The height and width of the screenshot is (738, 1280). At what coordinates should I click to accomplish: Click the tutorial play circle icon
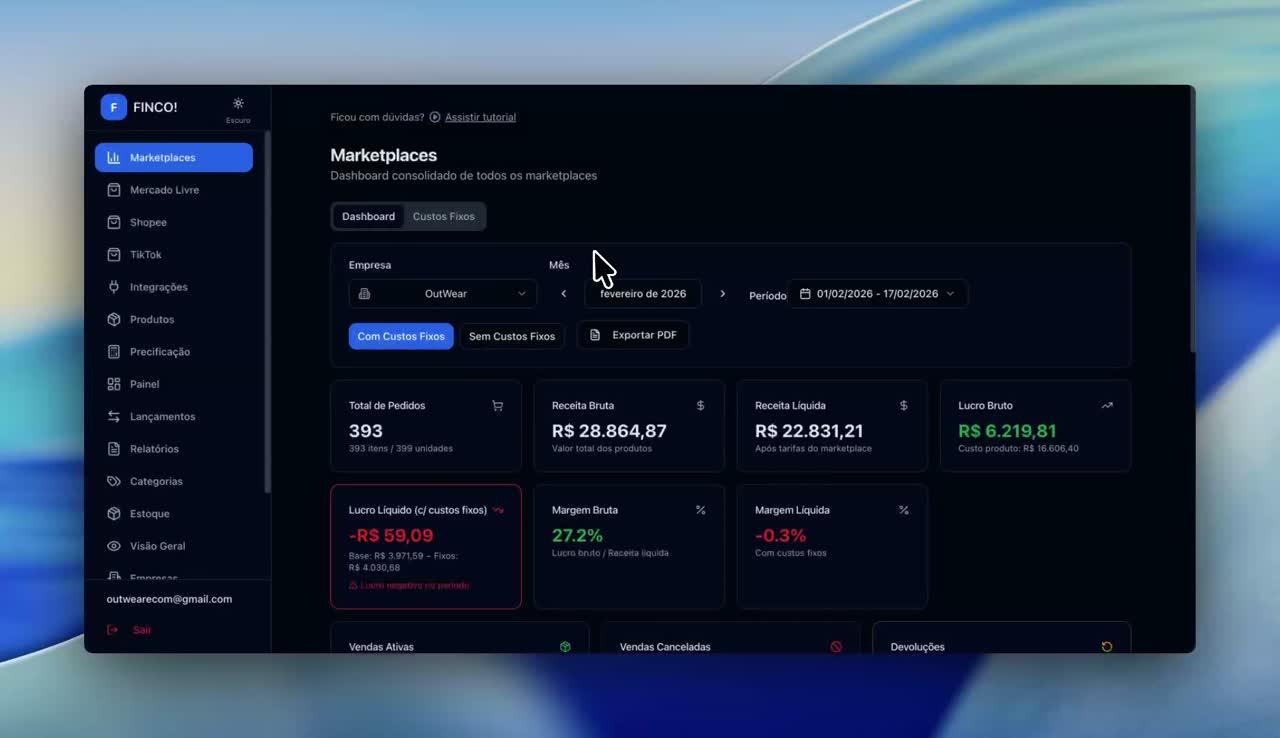point(435,117)
